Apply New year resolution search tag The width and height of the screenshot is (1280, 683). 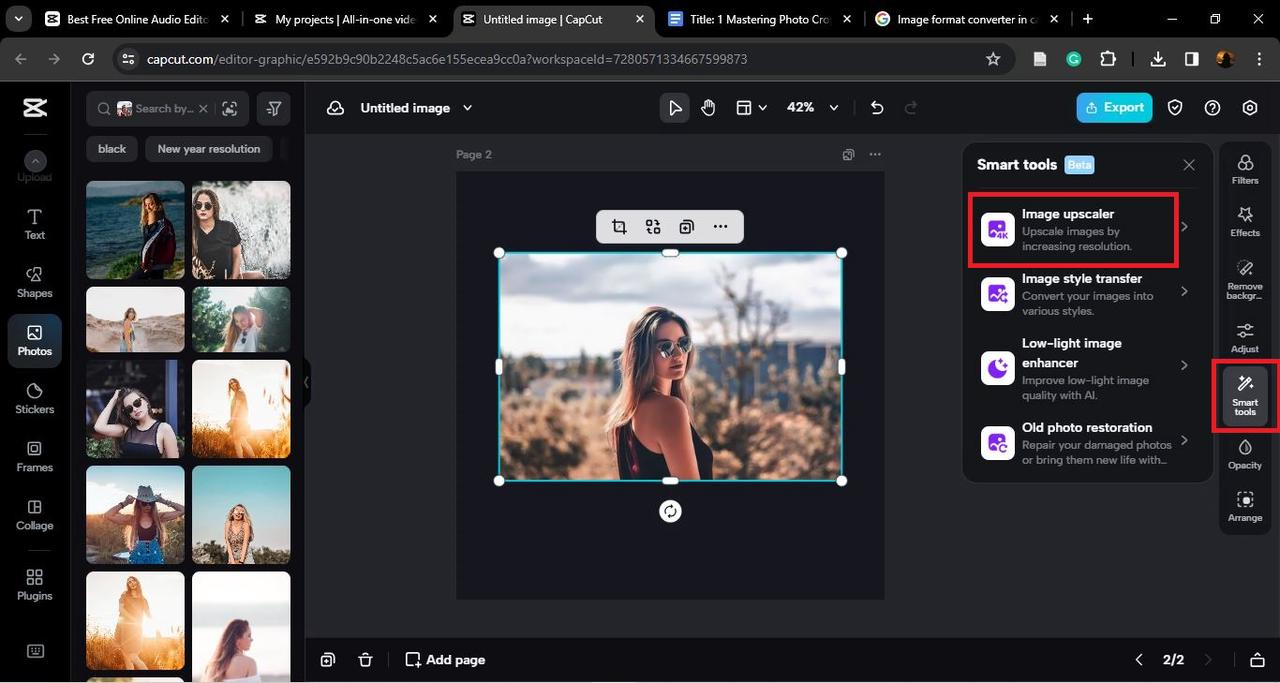pyautogui.click(x=209, y=149)
